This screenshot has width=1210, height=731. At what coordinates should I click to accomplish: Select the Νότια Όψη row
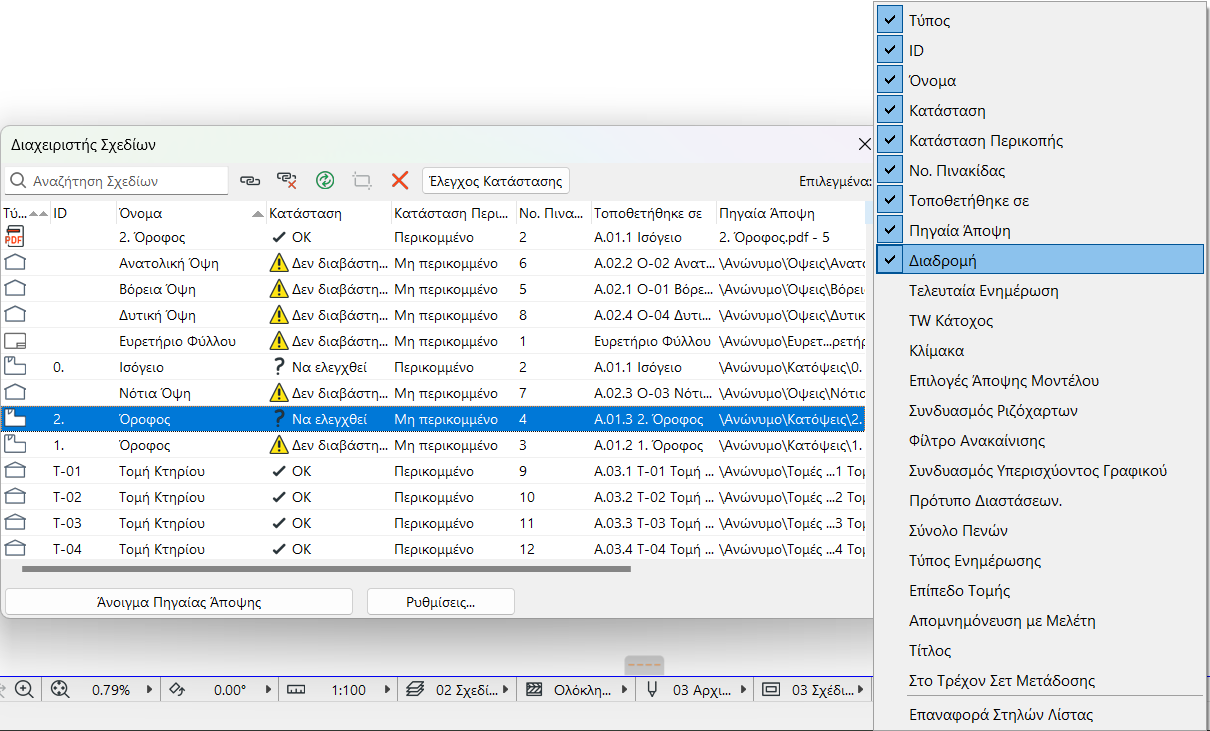point(433,393)
